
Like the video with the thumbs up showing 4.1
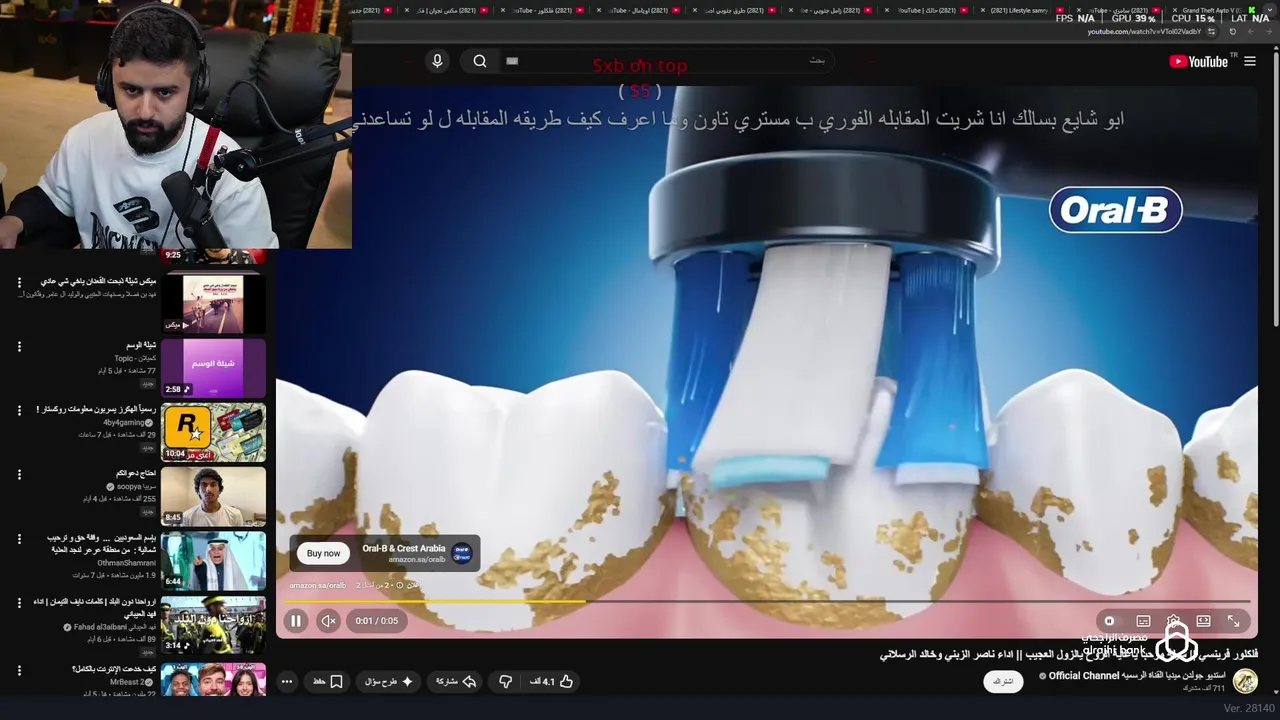pos(551,681)
